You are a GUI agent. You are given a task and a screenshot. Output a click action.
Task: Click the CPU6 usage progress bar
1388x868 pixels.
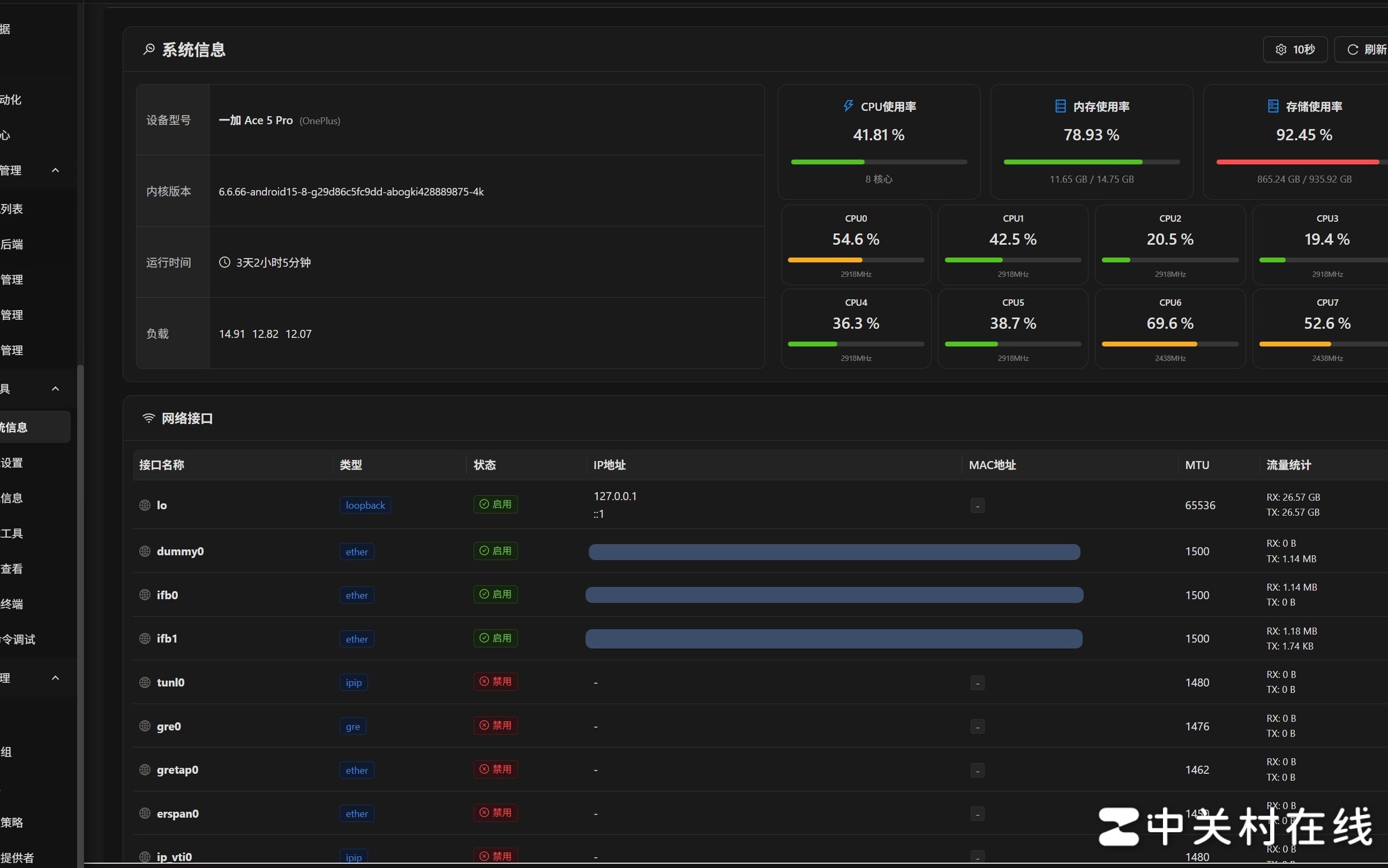pyautogui.click(x=1170, y=344)
